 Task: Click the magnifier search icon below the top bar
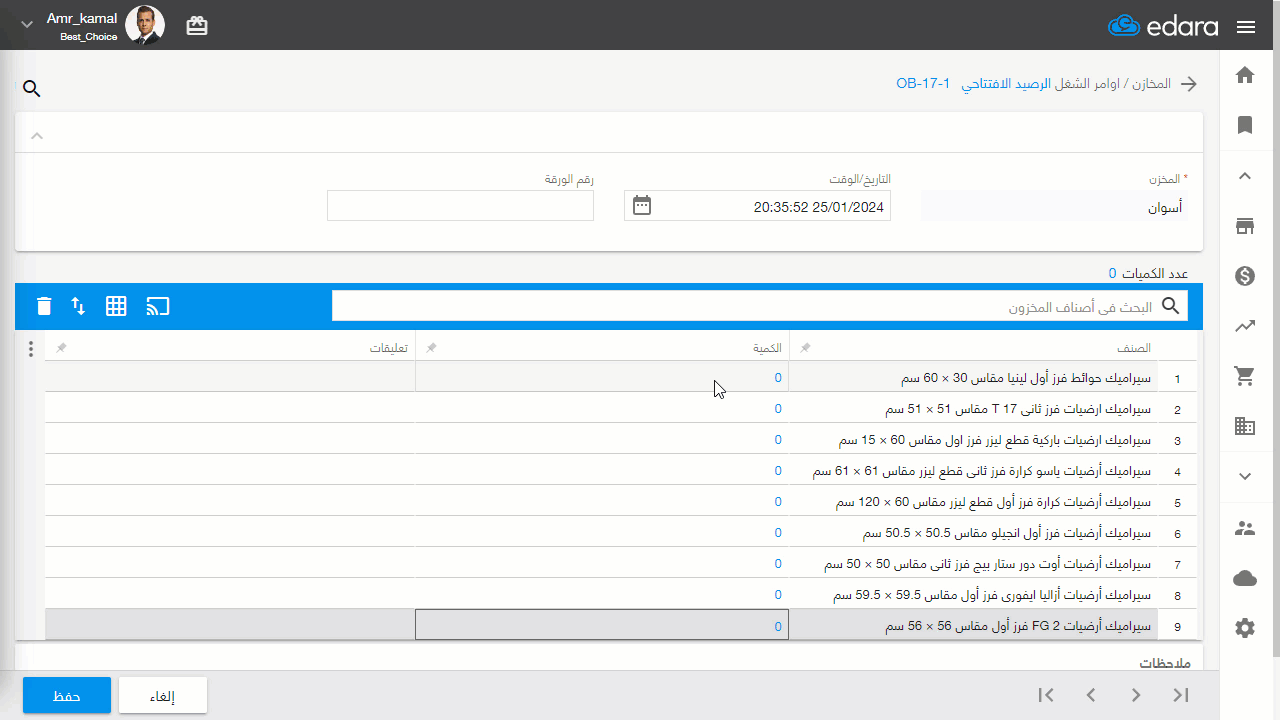coord(32,89)
